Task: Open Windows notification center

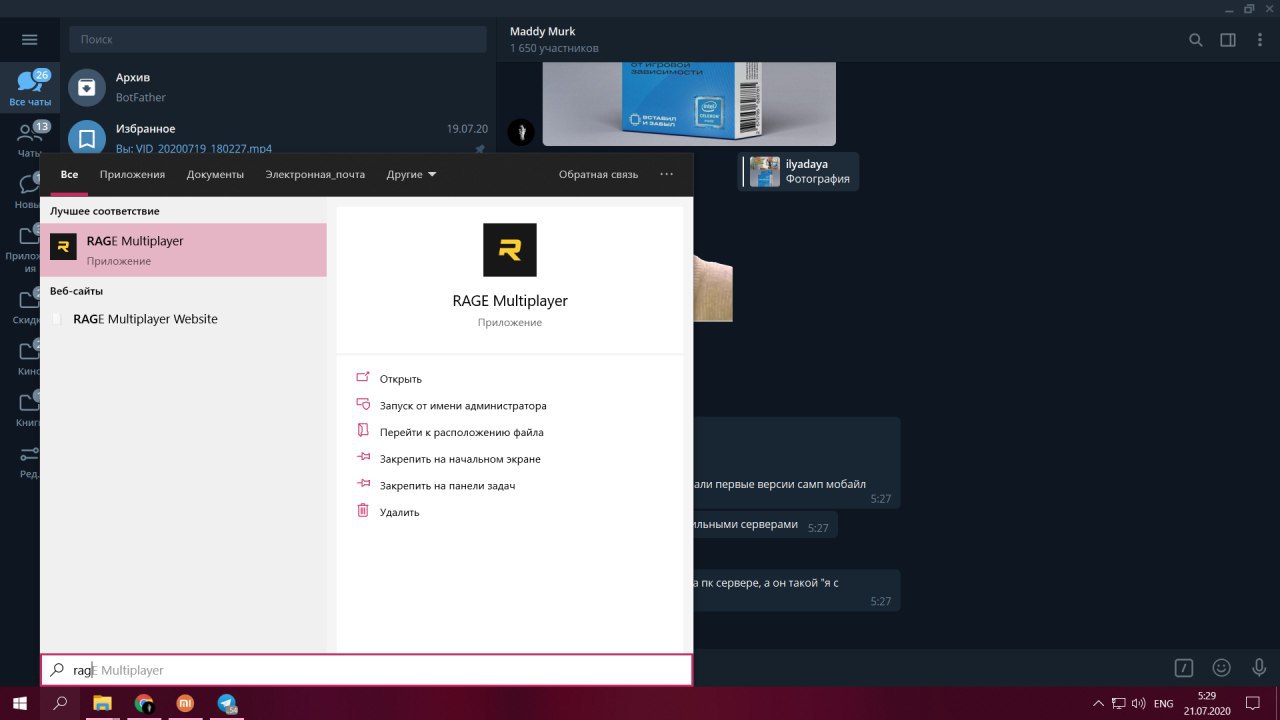Action: [1252, 703]
